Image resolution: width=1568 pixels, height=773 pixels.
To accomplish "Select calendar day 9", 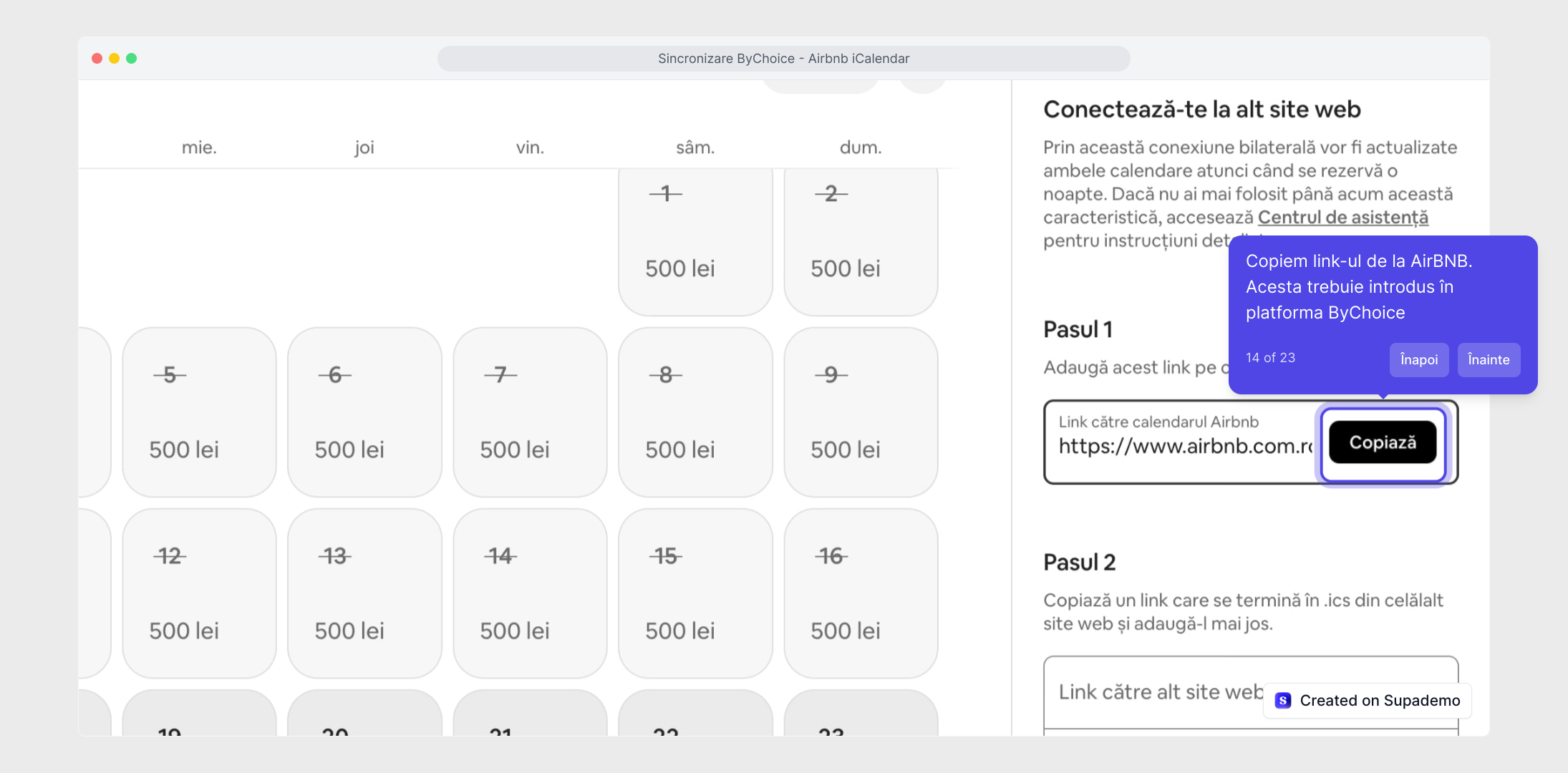I will 861,412.
